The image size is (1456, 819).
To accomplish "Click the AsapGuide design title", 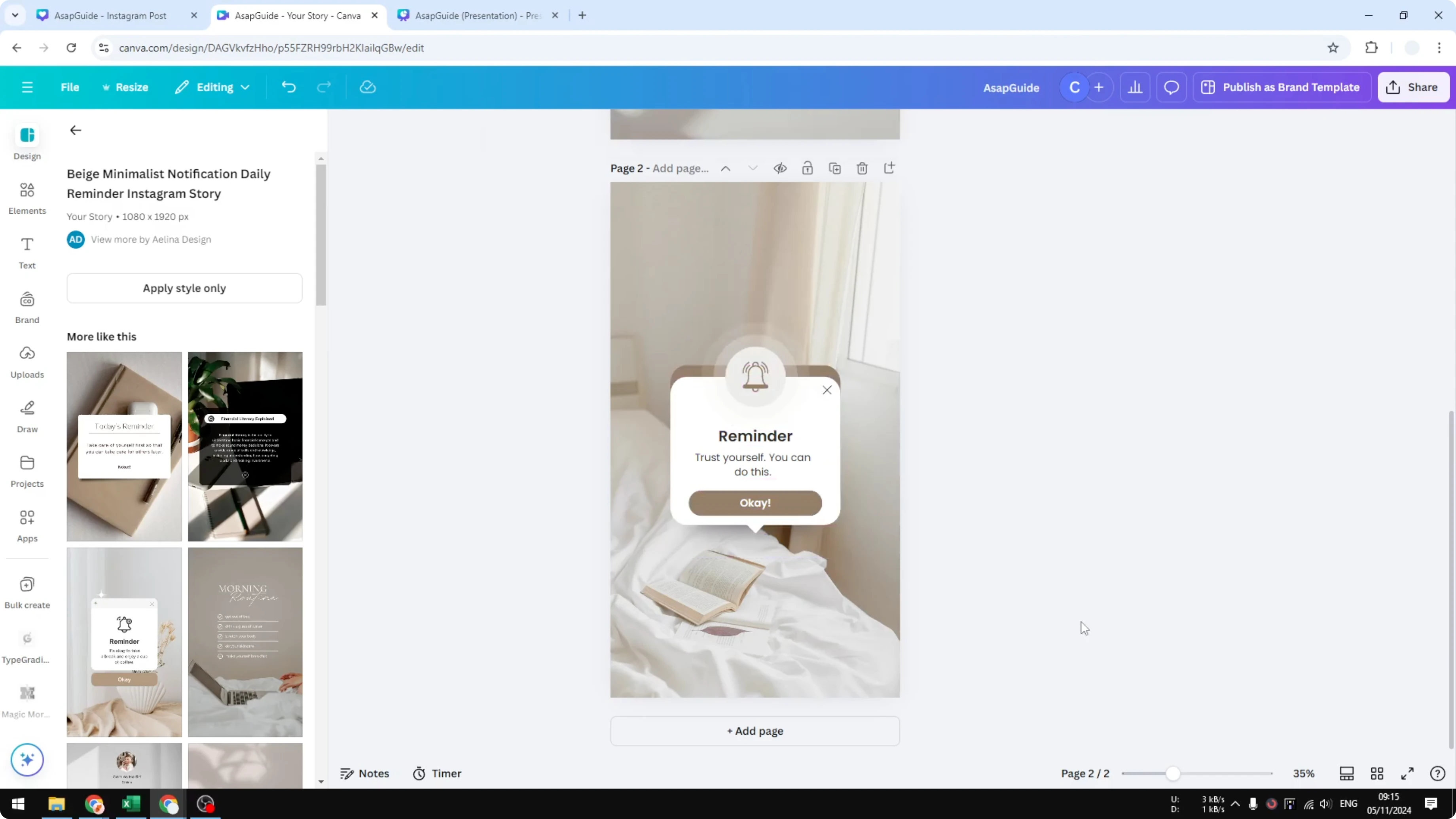I will tap(1011, 87).
